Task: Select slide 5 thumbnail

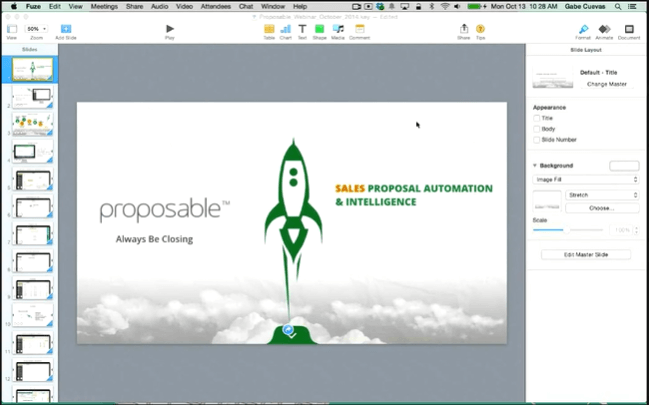Action: (x=33, y=179)
